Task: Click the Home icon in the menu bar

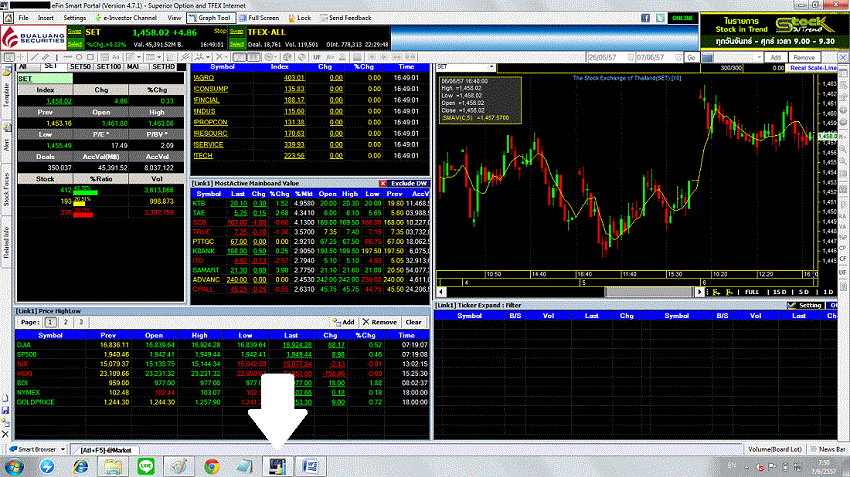Action: (x=8, y=18)
